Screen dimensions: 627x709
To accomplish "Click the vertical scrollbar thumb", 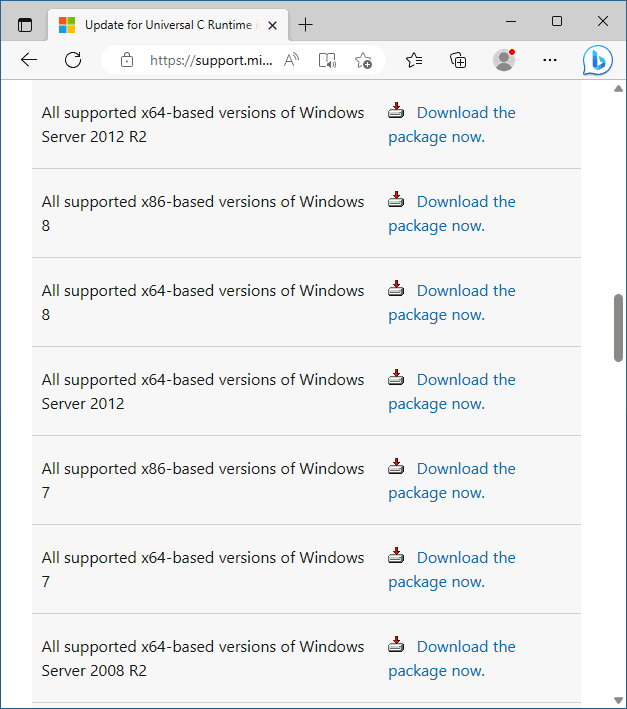I will [618, 328].
